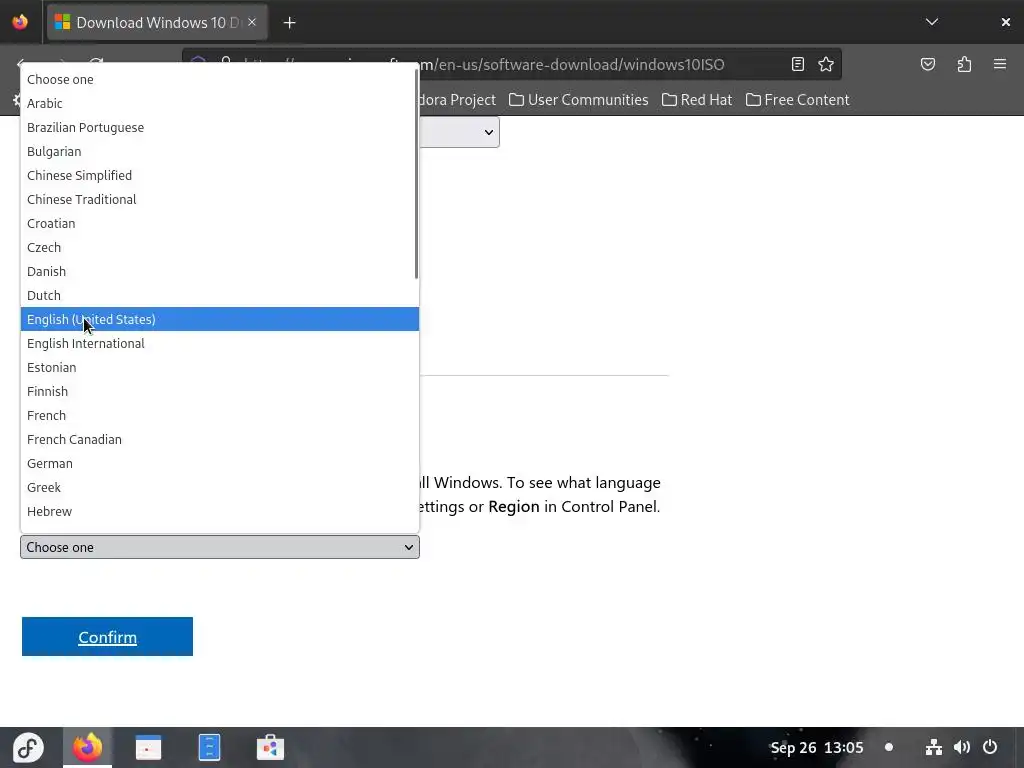Image resolution: width=1024 pixels, height=768 pixels.
Task: Open the Software store icon in taskbar
Action: [270, 748]
